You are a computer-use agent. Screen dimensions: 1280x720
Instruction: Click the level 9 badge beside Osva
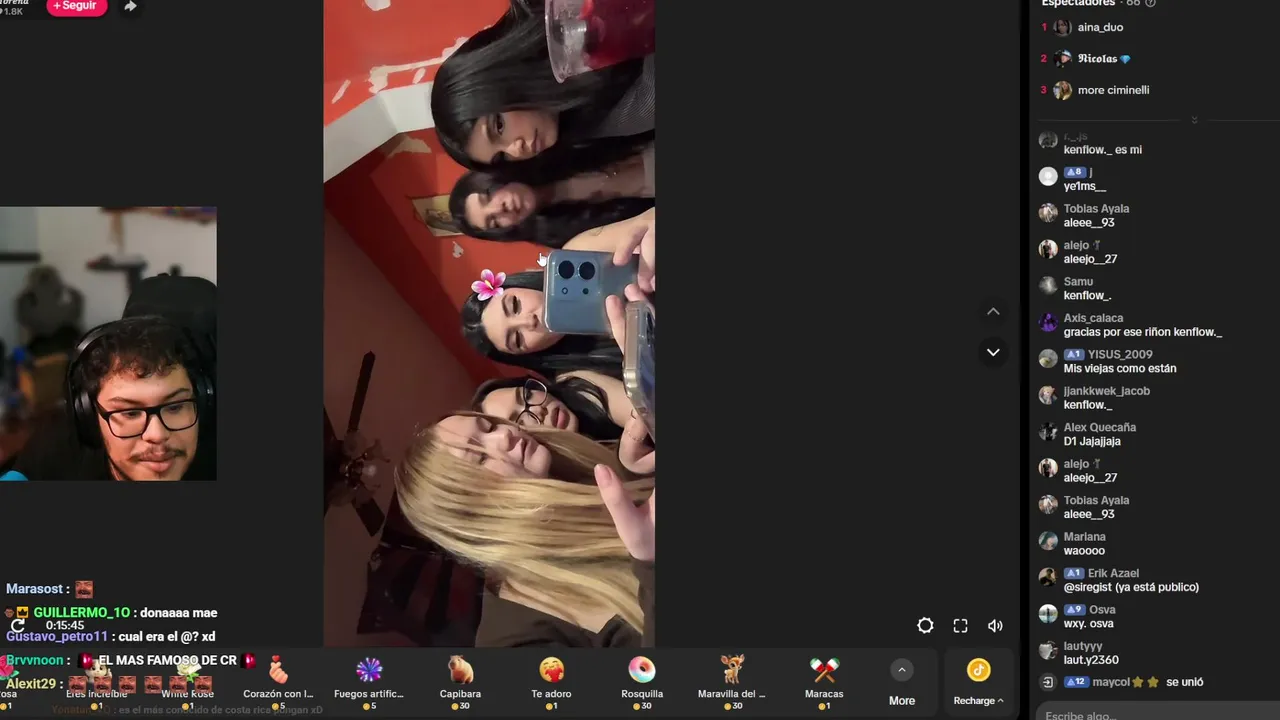pyautogui.click(x=1074, y=610)
